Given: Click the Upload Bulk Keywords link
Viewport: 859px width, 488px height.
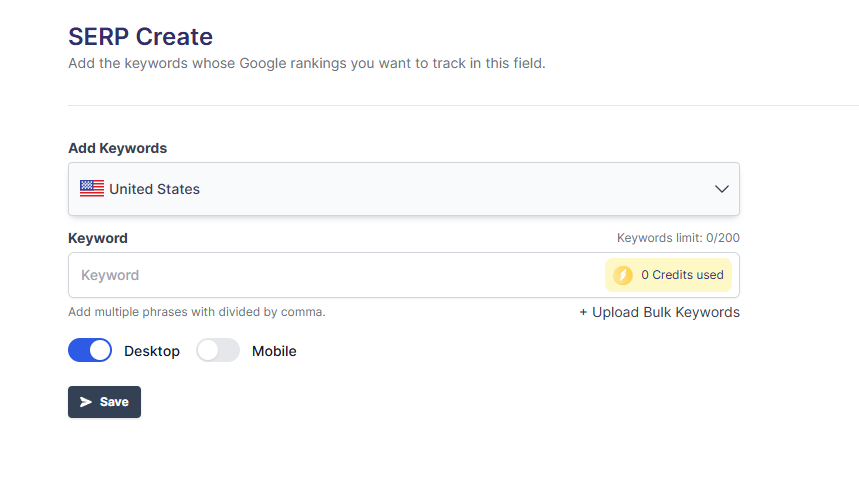Looking at the screenshot, I should click(666, 313).
